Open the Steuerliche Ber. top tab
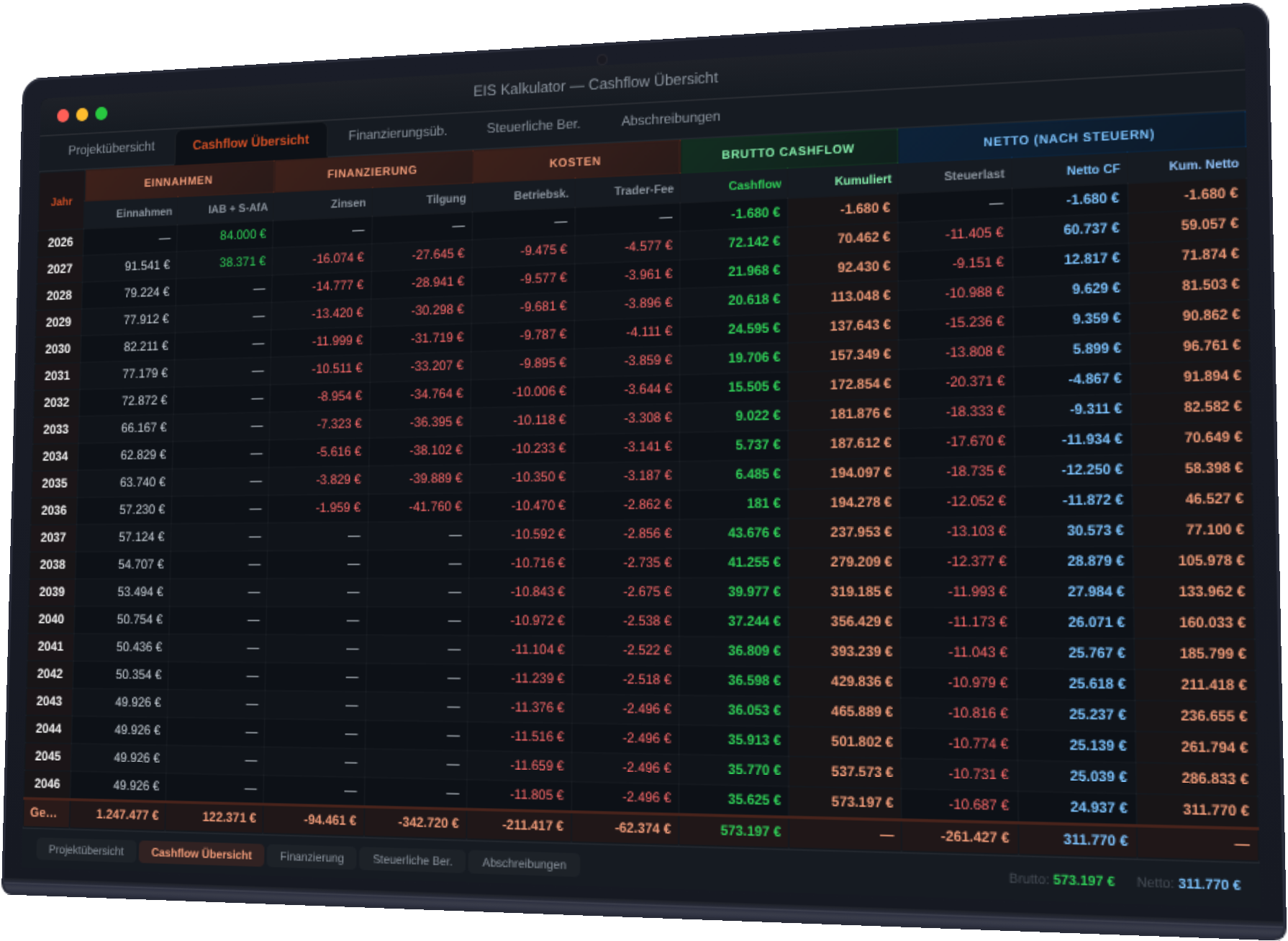Image resolution: width=1288 pixels, height=941 pixels. coord(532,126)
